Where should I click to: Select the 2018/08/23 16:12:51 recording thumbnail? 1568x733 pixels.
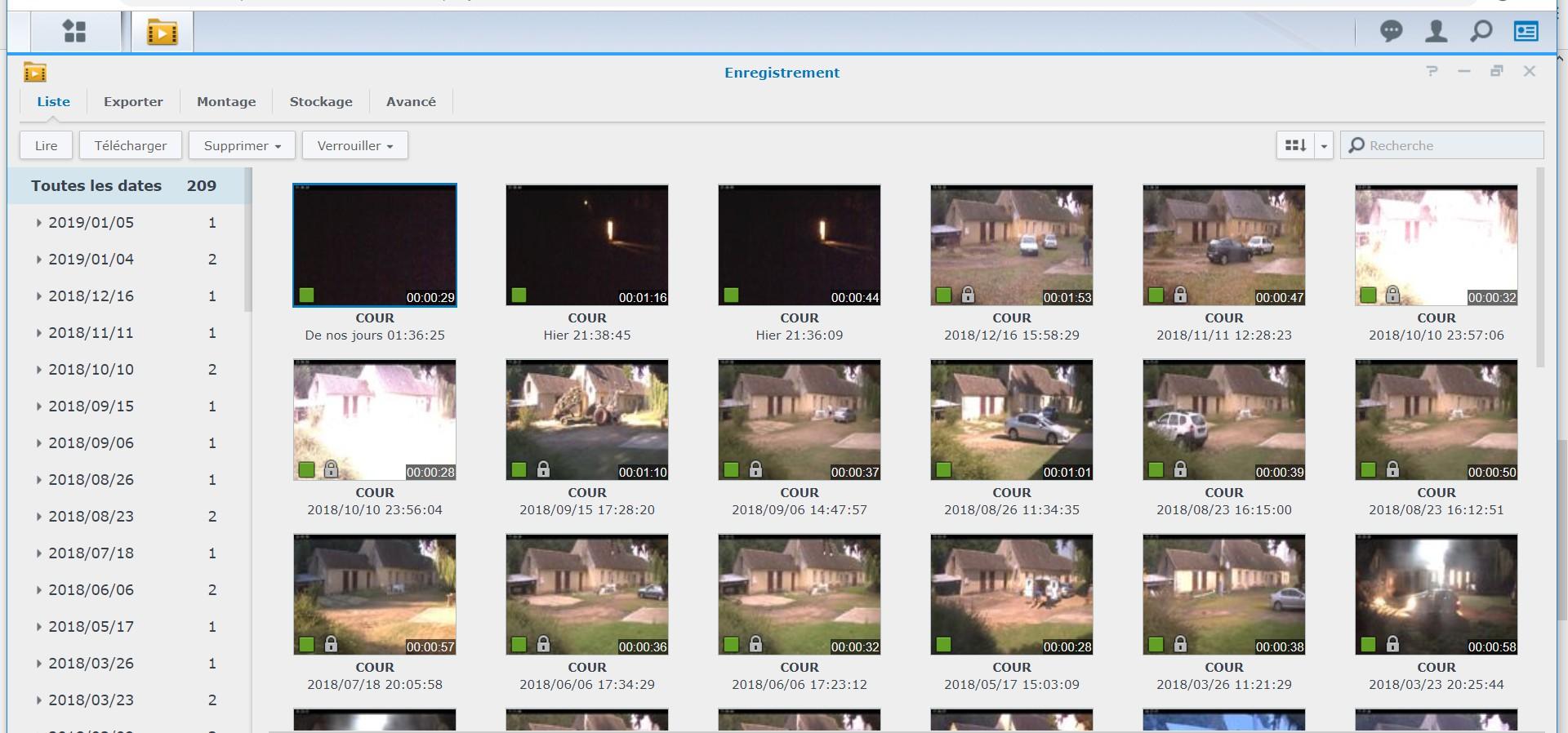coord(1437,420)
